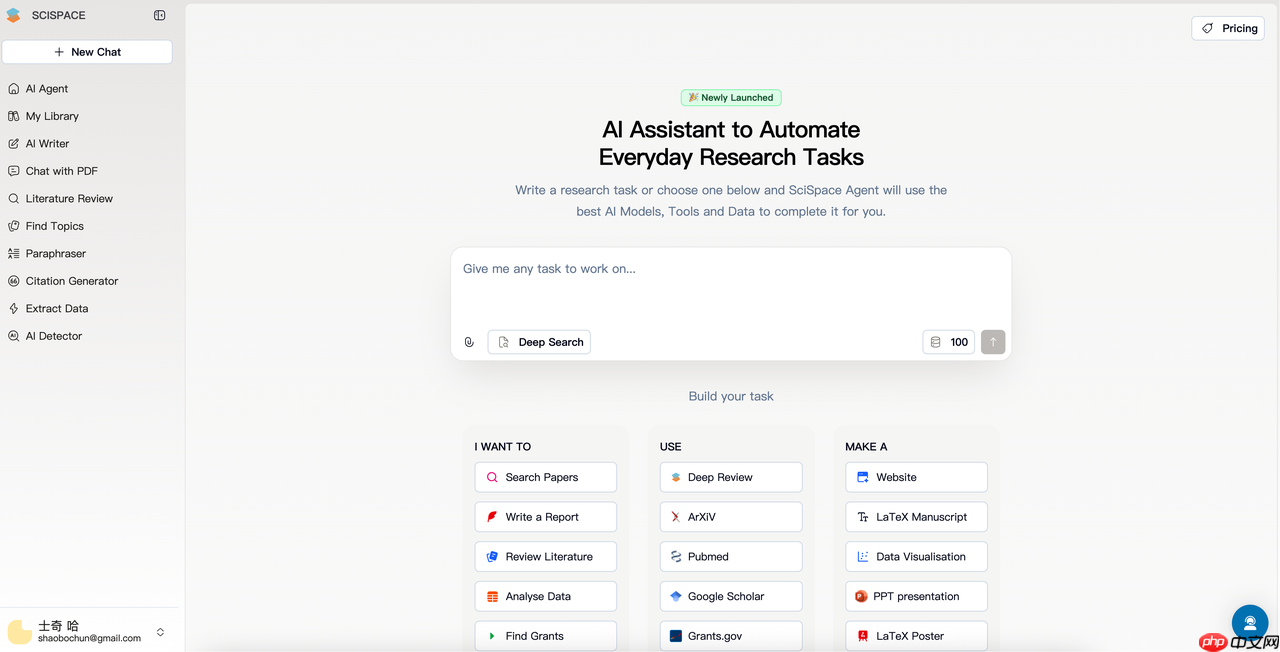Select the ArXiV source option
Image resolution: width=1280 pixels, height=652 pixels.
tap(730, 517)
